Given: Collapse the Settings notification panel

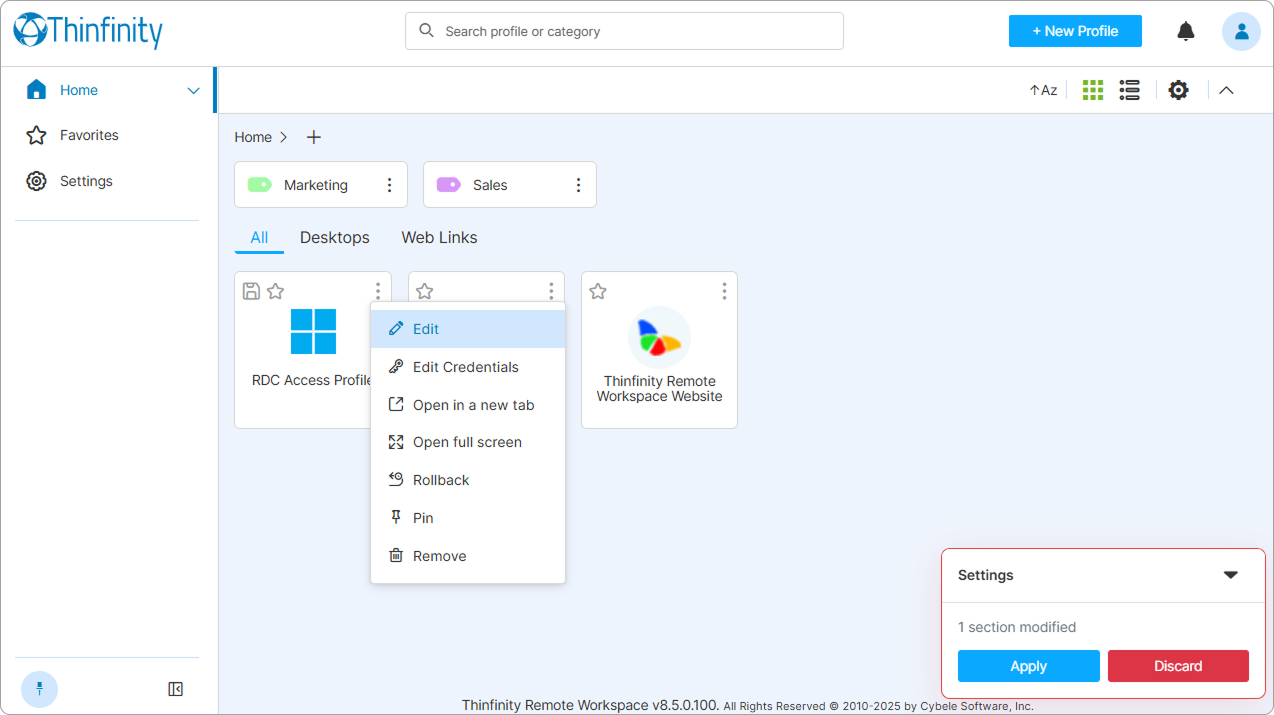Looking at the screenshot, I should 1231,575.
